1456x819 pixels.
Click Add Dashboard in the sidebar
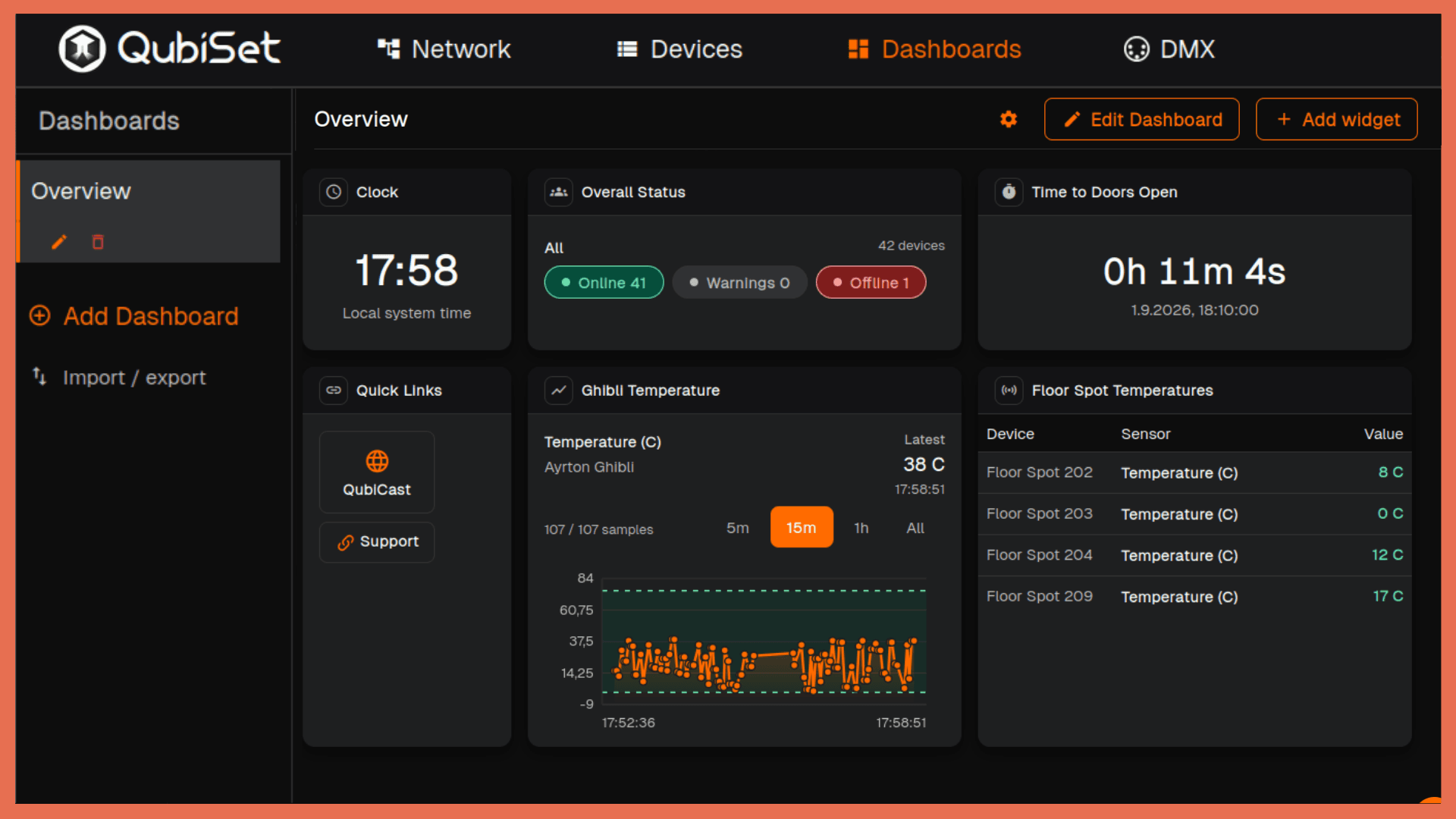[x=134, y=316]
